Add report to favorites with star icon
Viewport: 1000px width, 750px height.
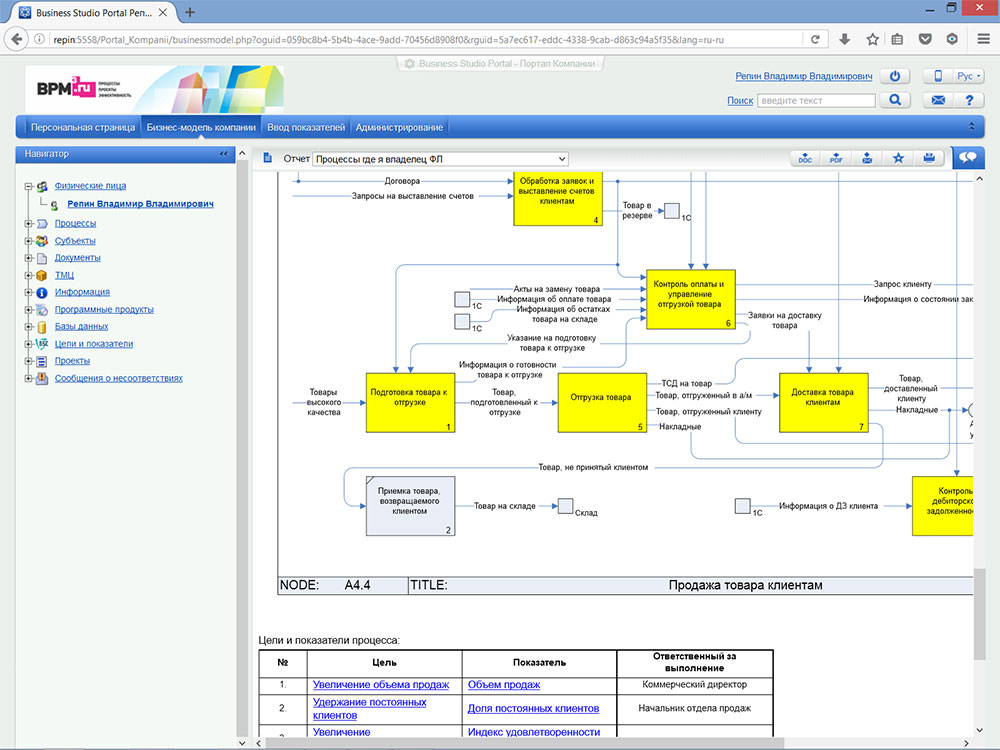click(x=898, y=158)
